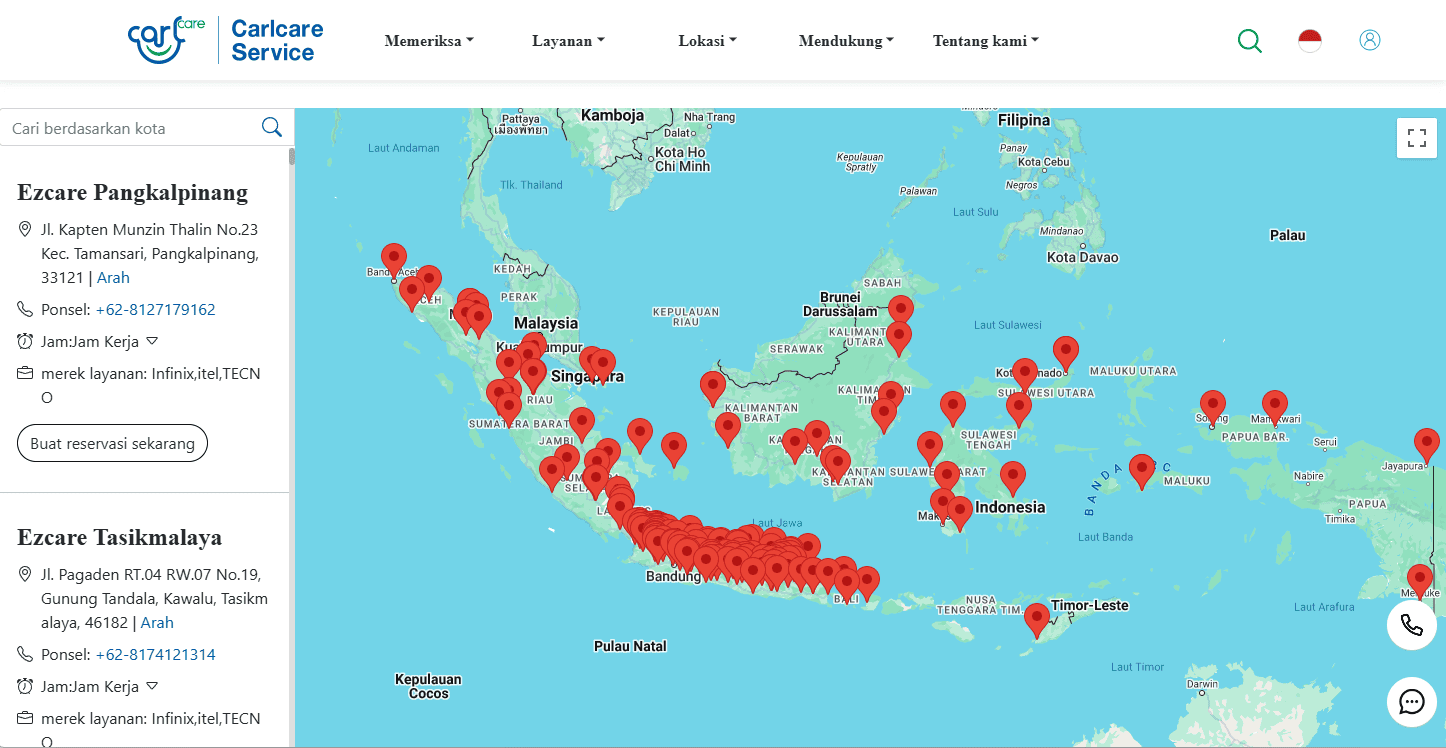Click the Indonesia flag language icon
The width and height of the screenshot is (1446, 748).
(1310, 40)
